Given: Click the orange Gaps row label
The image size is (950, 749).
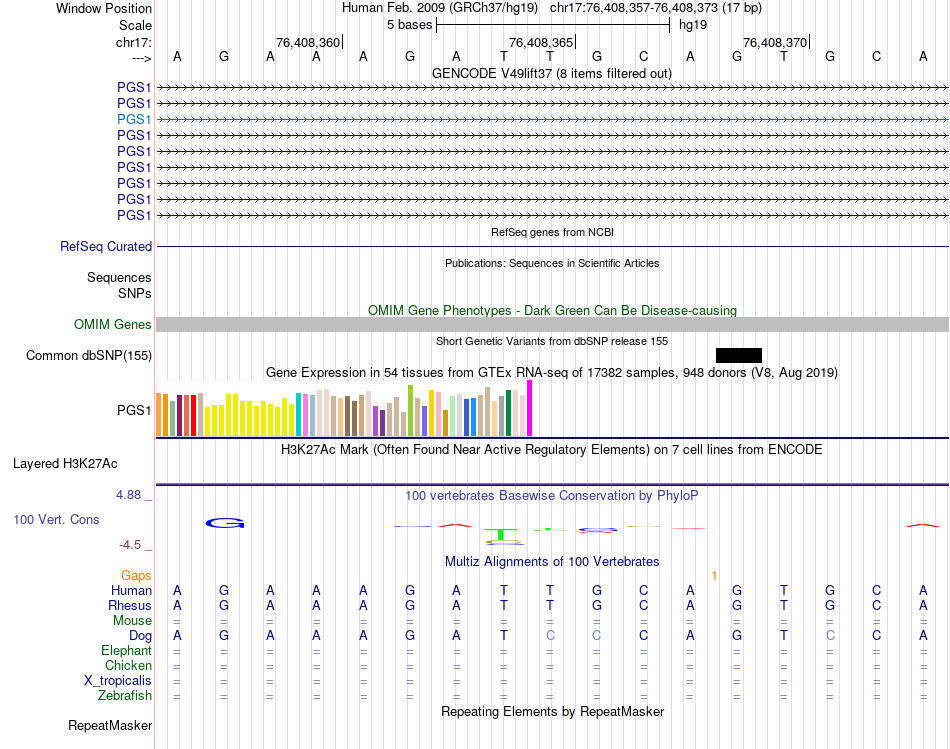Looking at the screenshot, I should point(136,575).
